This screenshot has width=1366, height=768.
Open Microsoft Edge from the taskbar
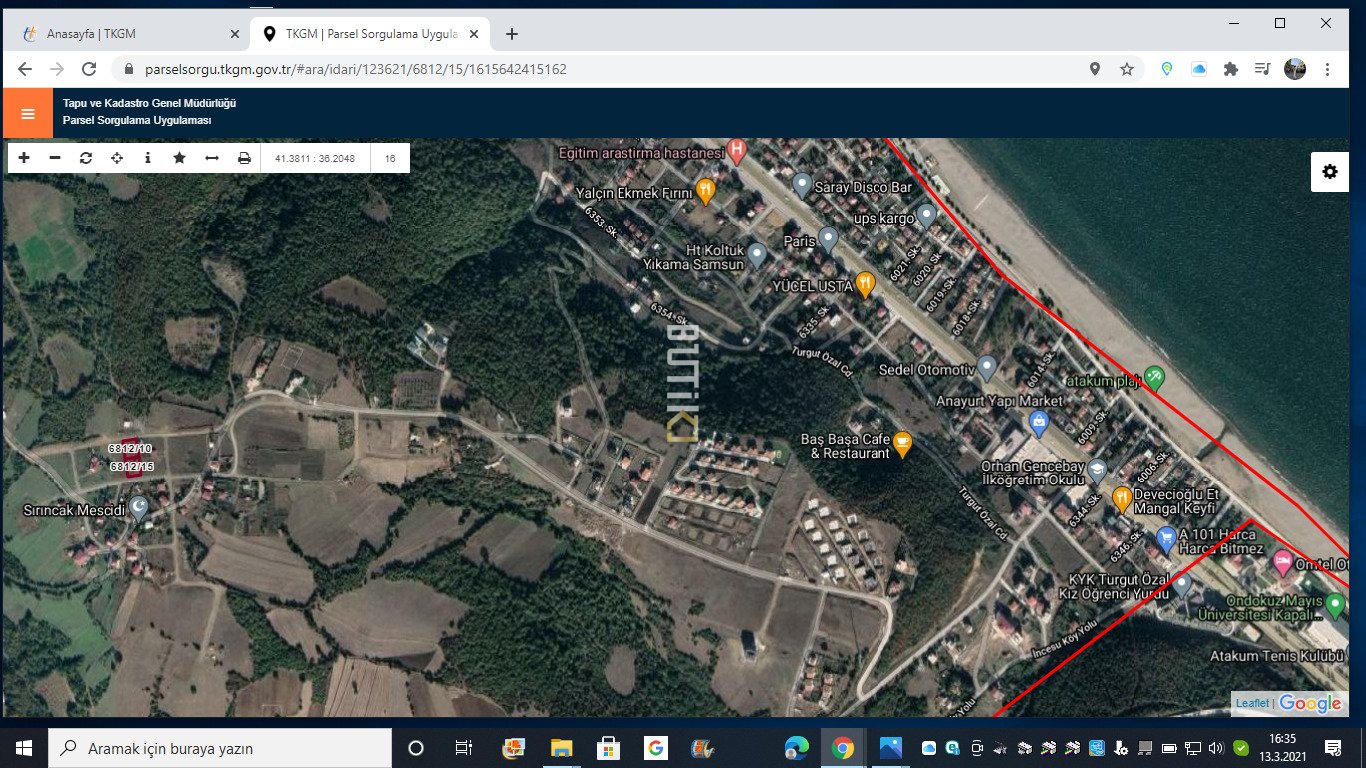pyautogui.click(x=796, y=747)
